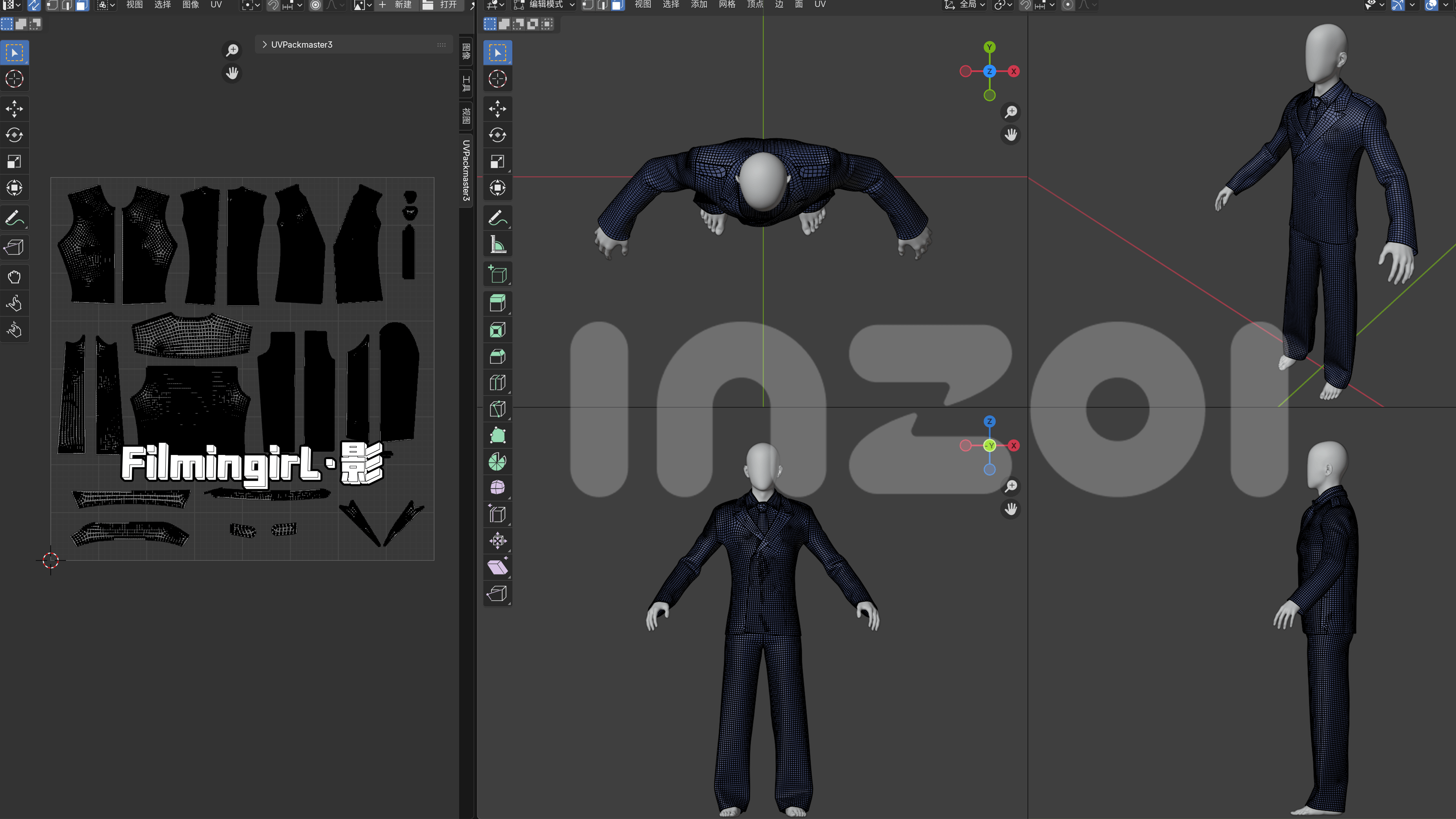Open 图像 menu in UV editor
The width and height of the screenshot is (1456, 819).
pyautogui.click(x=191, y=5)
